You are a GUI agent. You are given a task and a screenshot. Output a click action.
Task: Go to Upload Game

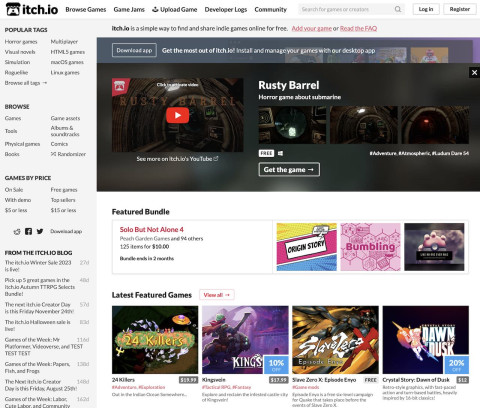click(175, 9)
